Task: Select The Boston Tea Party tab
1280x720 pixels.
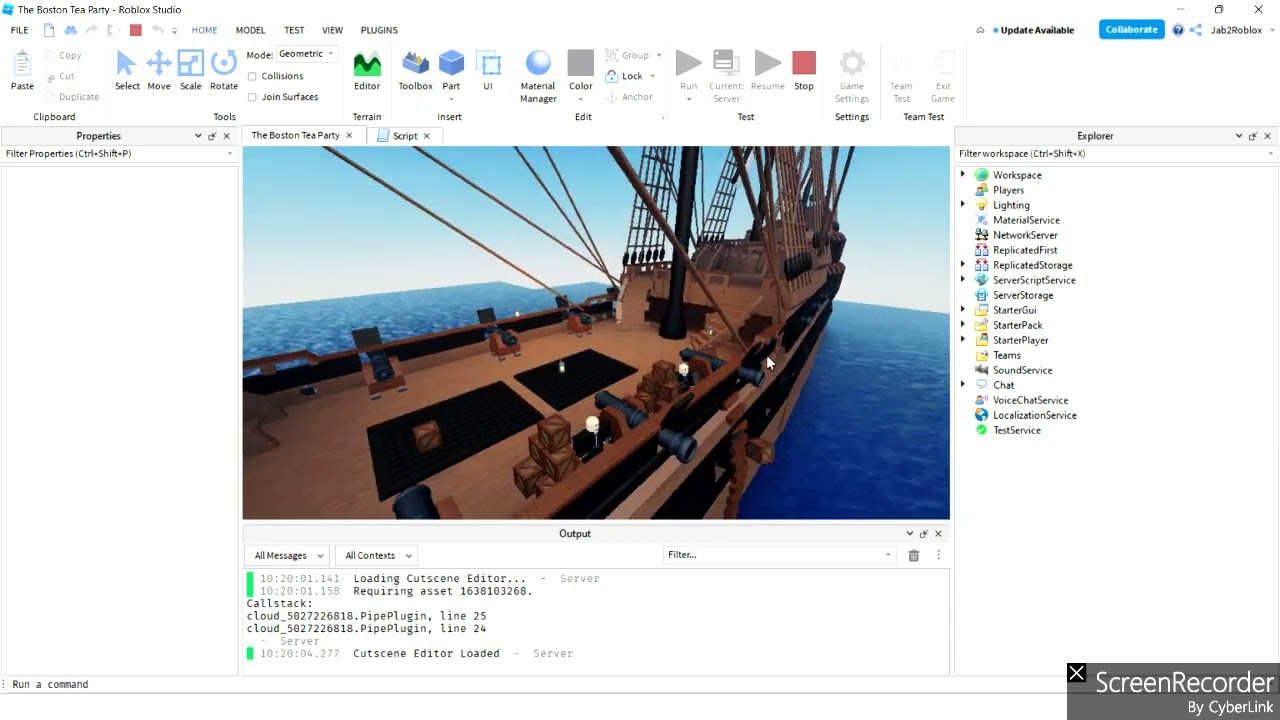Action: click(x=295, y=135)
